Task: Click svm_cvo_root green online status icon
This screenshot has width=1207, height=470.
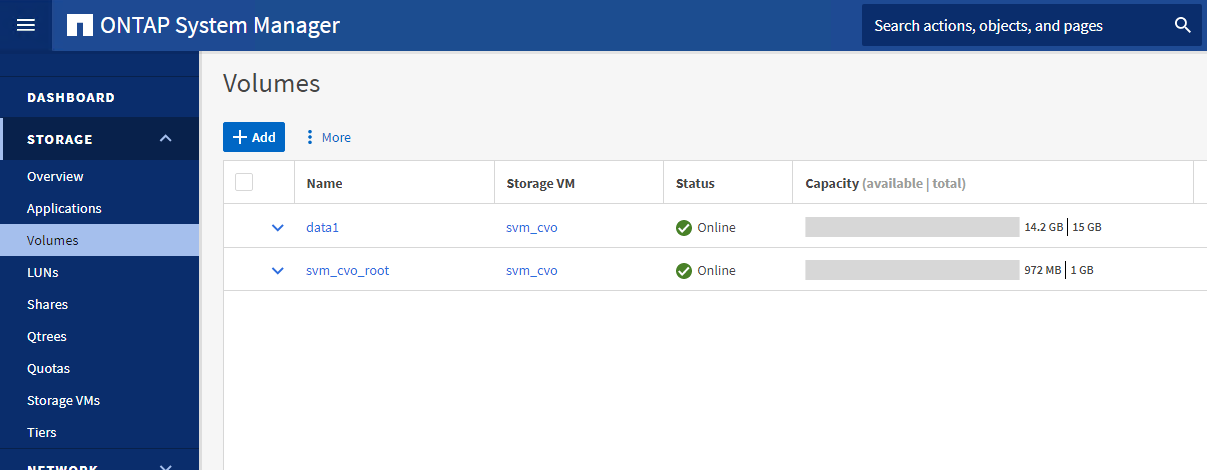Action: pos(684,271)
